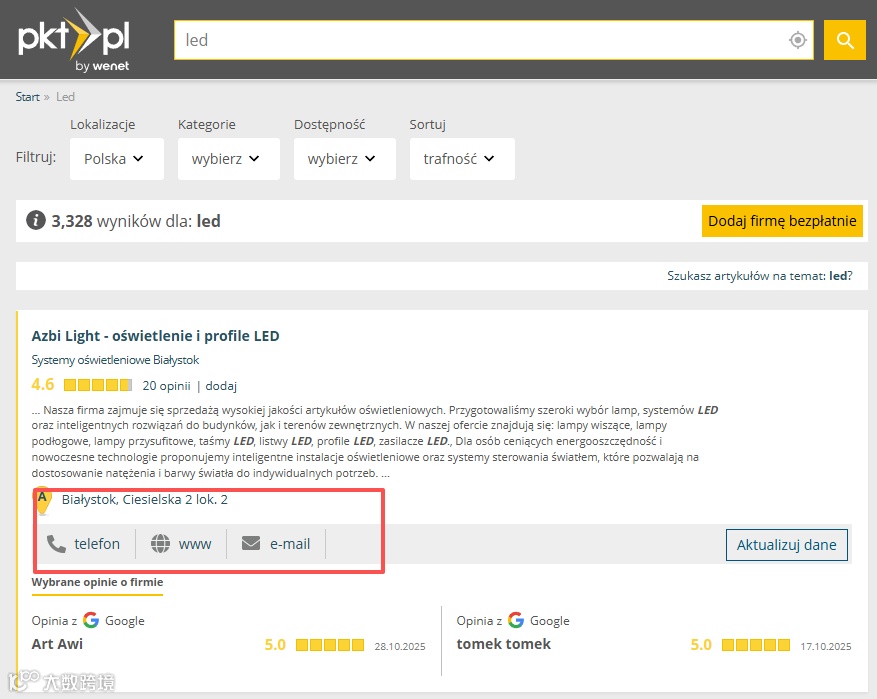Click the 20 opinii link
The image size is (877, 699).
click(166, 386)
